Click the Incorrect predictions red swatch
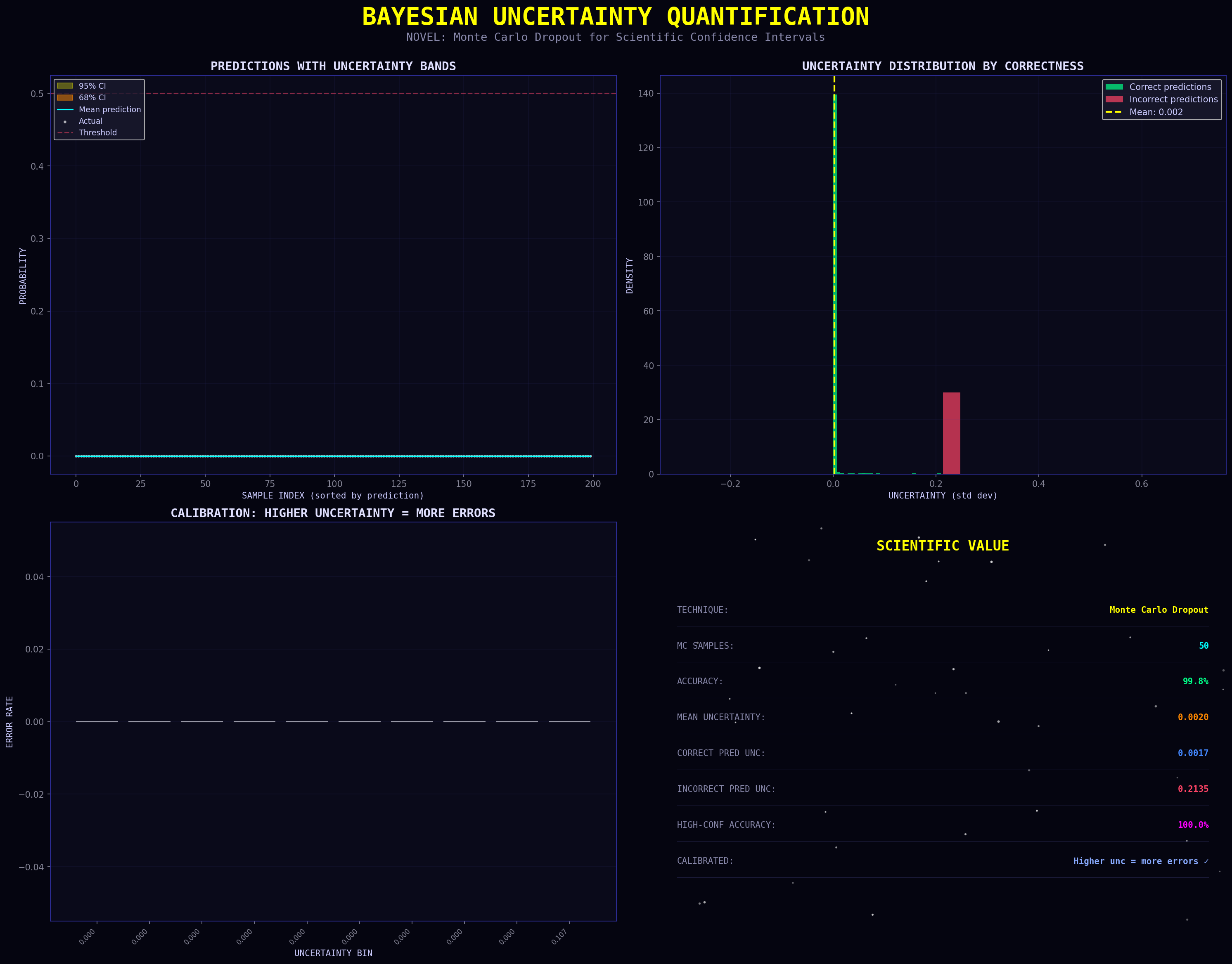This screenshot has height=964, width=1232. [x=1114, y=99]
